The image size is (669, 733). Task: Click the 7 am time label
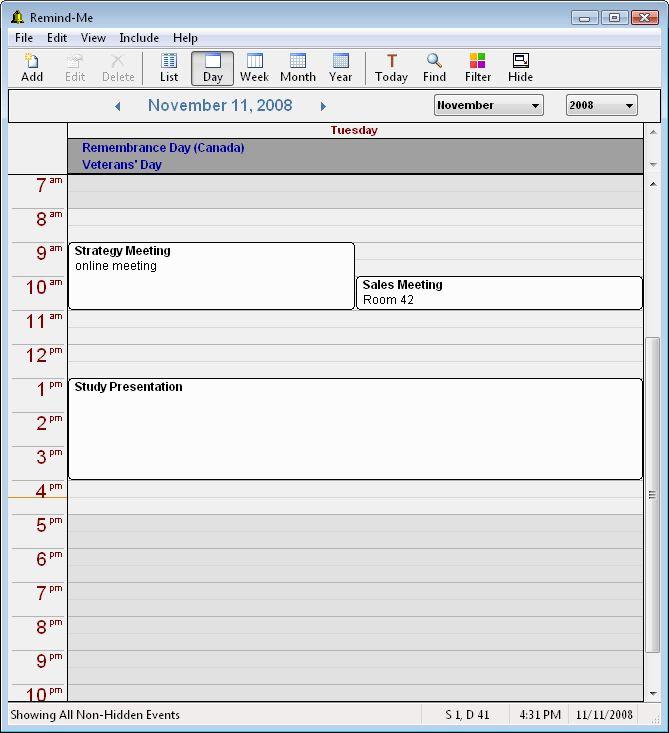point(49,185)
